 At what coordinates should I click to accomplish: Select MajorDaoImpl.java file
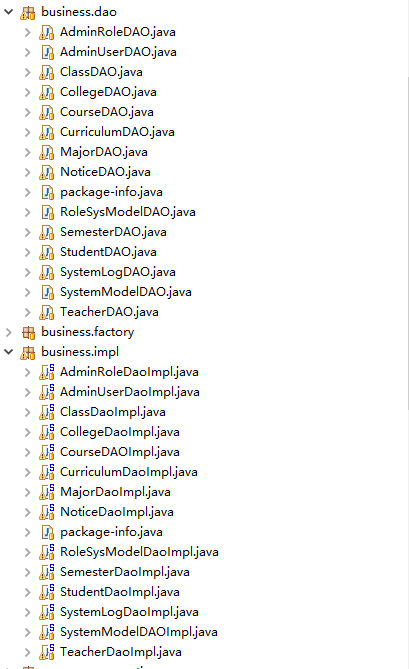(x=115, y=492)
